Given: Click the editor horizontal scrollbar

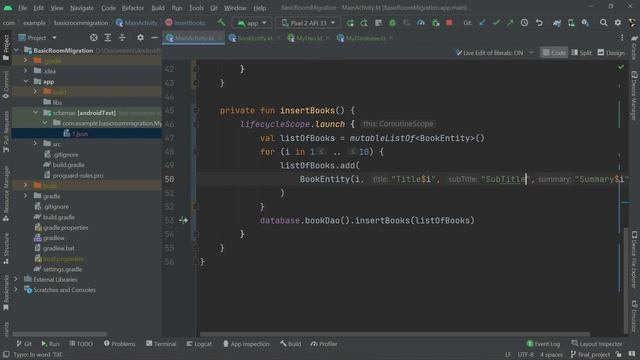Looking at the screenshot, I should [x=395, y=334].
